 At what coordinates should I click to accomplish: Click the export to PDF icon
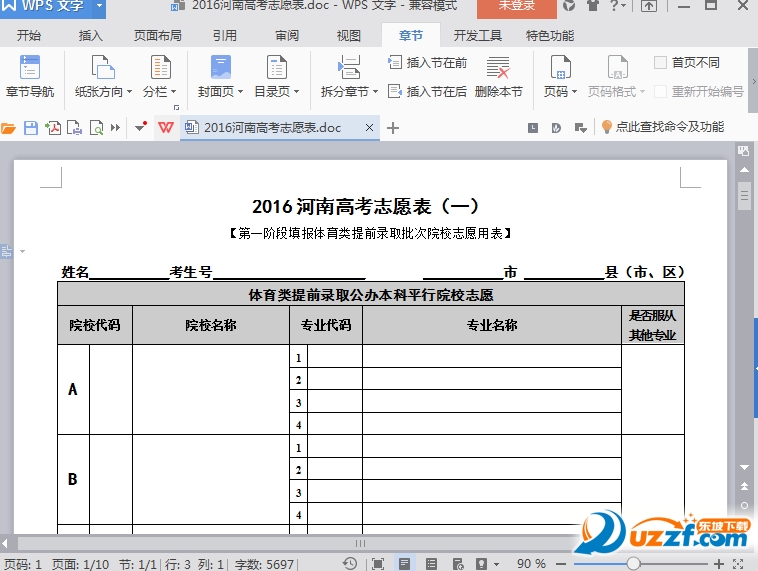point(53,128)
